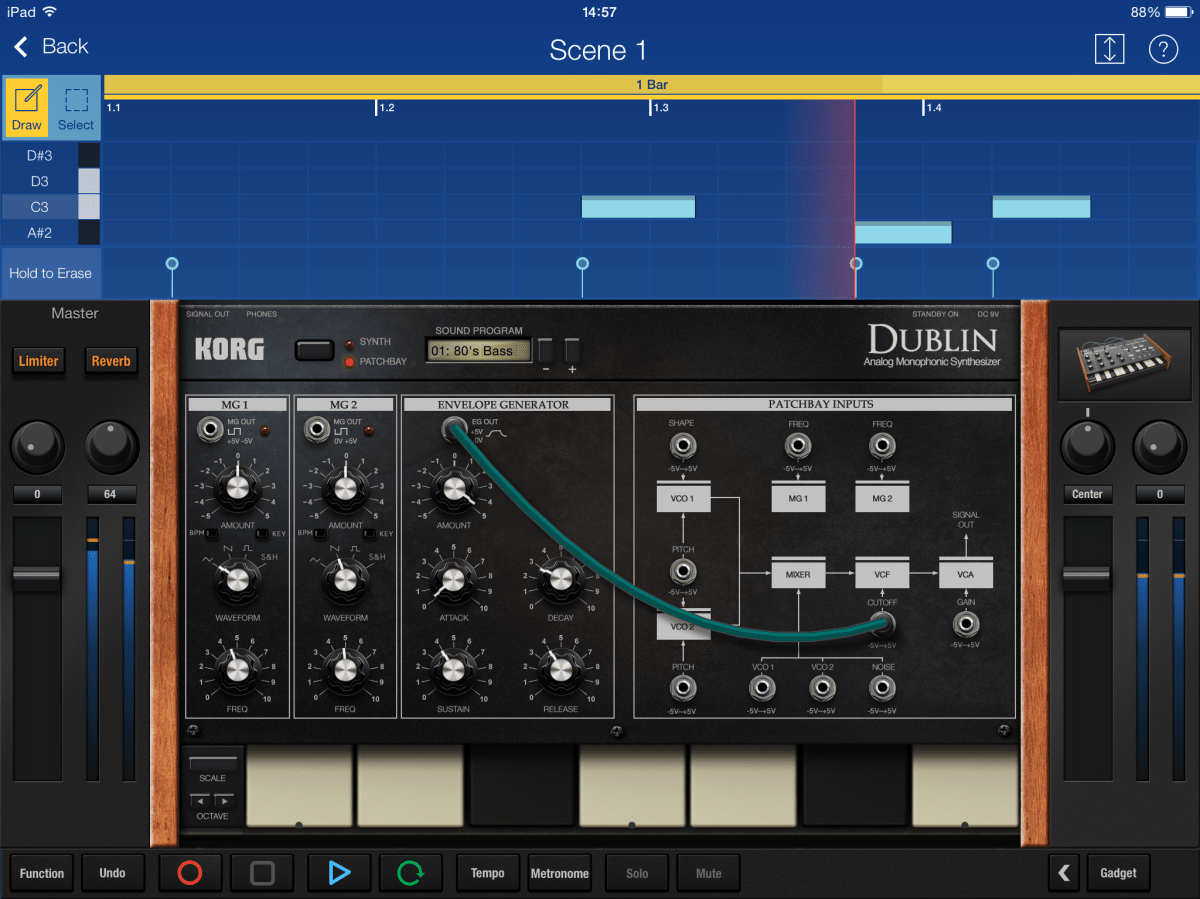Enable the Limiter on the Master
The width and height of the screenshot is (1200, 899).
(38, 361)
